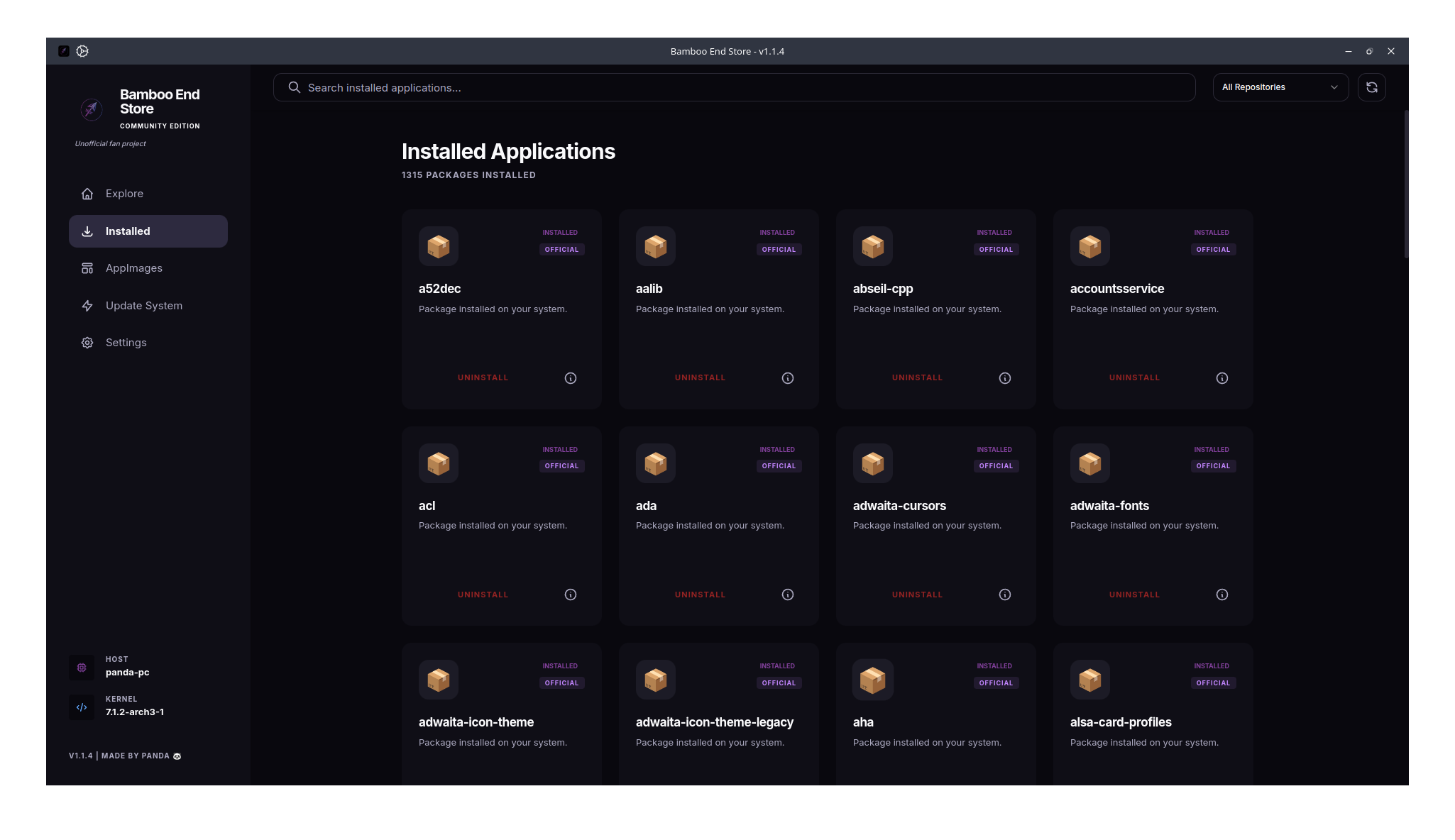Open info for accountsservice package
This screenshot has height=840, width=1455.
(x=1222, y=378)
